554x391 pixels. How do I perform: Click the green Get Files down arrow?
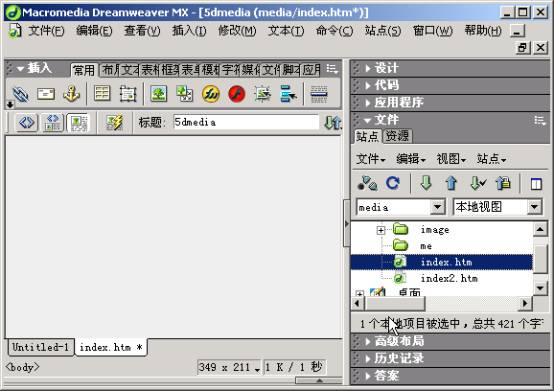[426, 183]
